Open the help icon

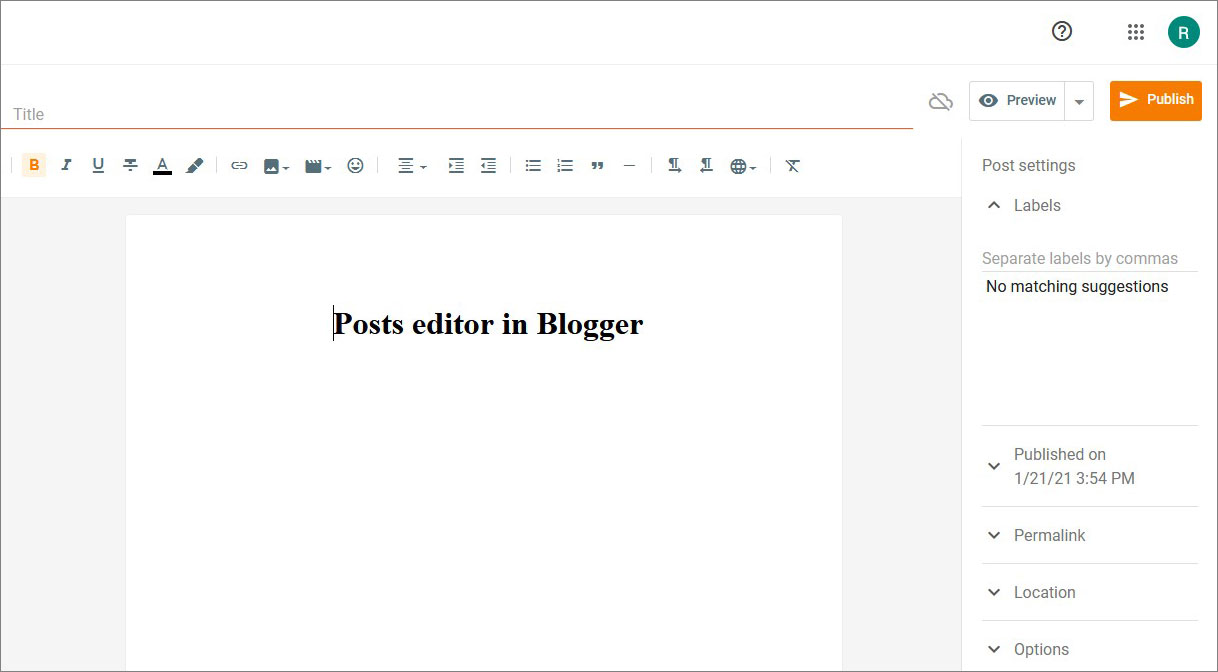1062,32
